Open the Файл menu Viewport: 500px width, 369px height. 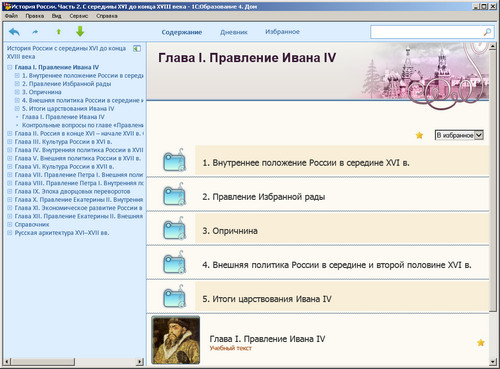tap(11, 16)
